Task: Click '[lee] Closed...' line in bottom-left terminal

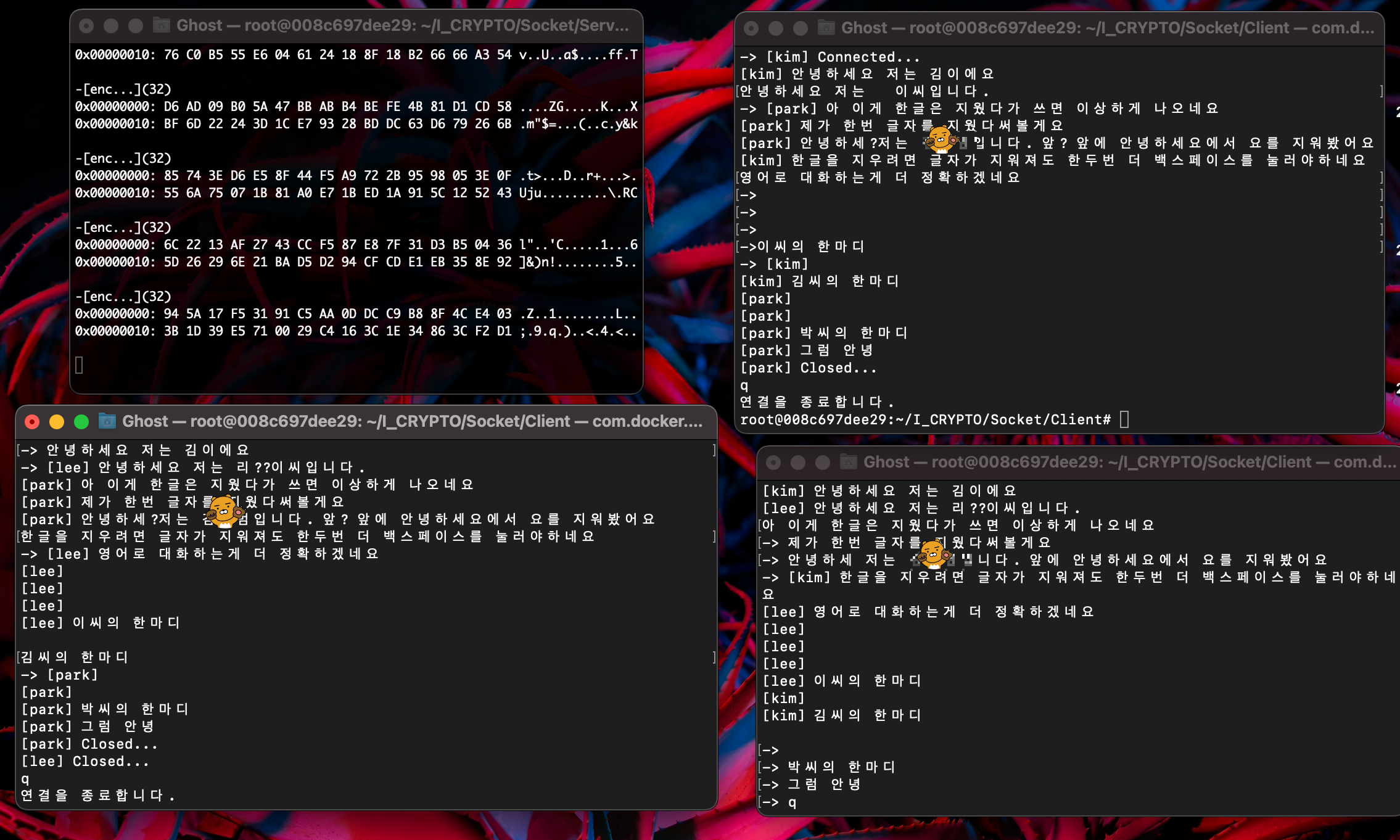Action: [x=85, y=761]
